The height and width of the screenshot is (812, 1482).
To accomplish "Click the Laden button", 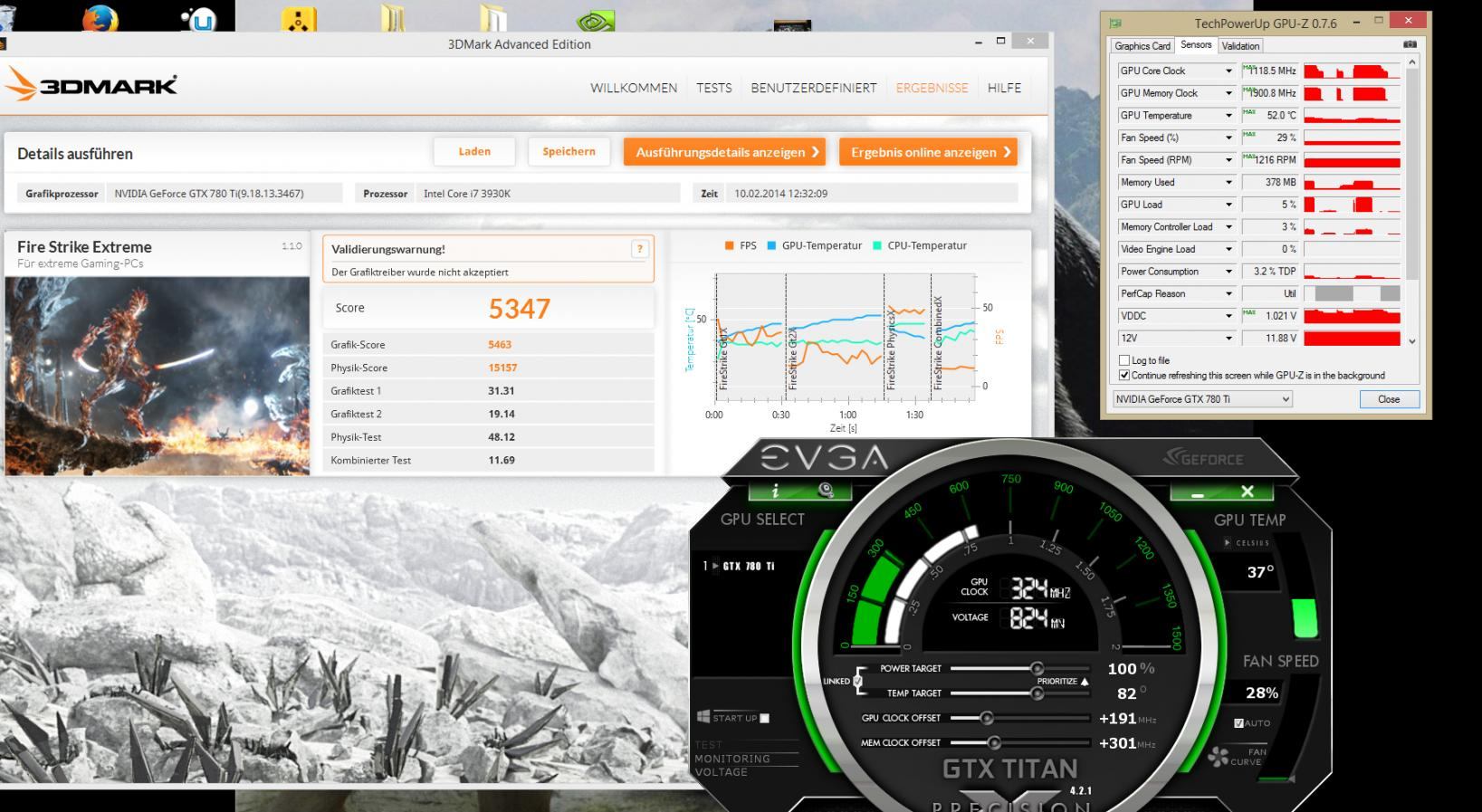I will pos(474,151).
